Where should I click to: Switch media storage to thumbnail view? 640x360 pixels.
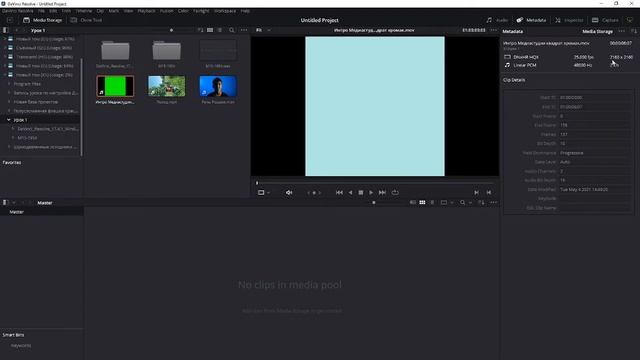pyautogui.click(x=210, y=30)
